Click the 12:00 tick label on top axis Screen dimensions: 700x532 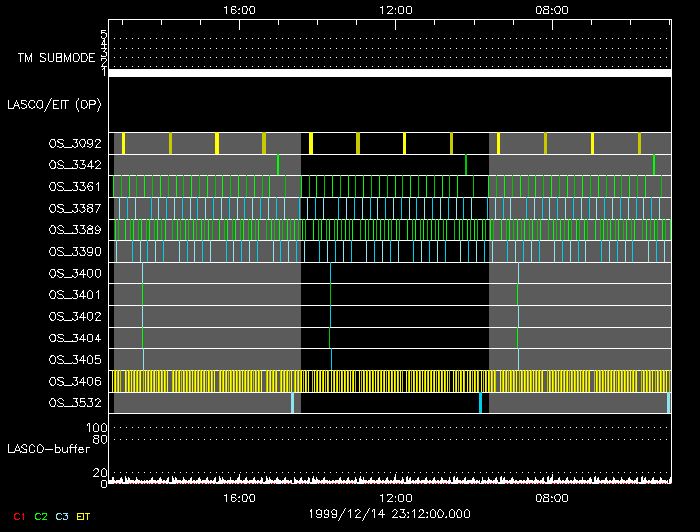[396, 10]
